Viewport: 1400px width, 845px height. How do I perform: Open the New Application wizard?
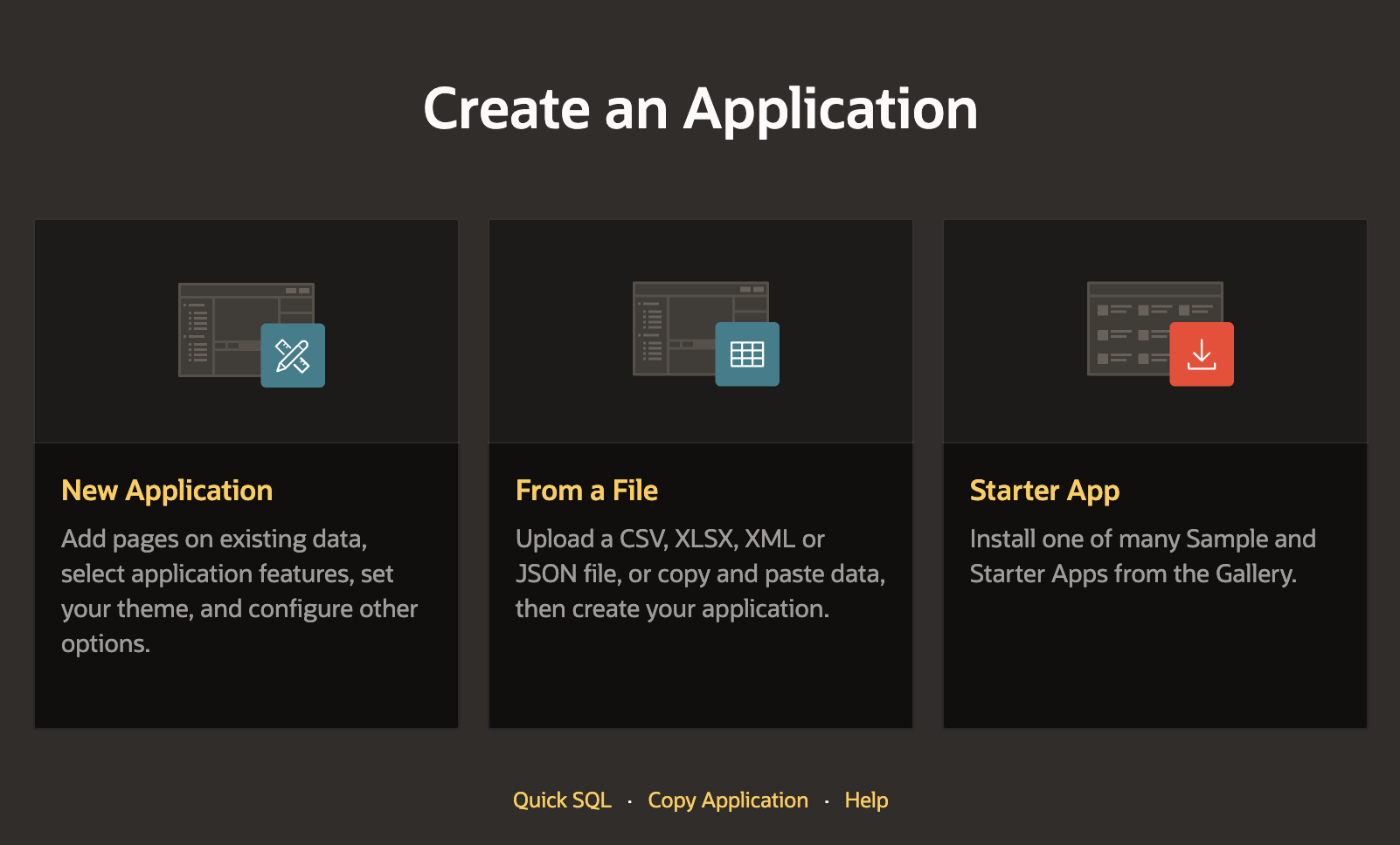[x=166, y=490]
